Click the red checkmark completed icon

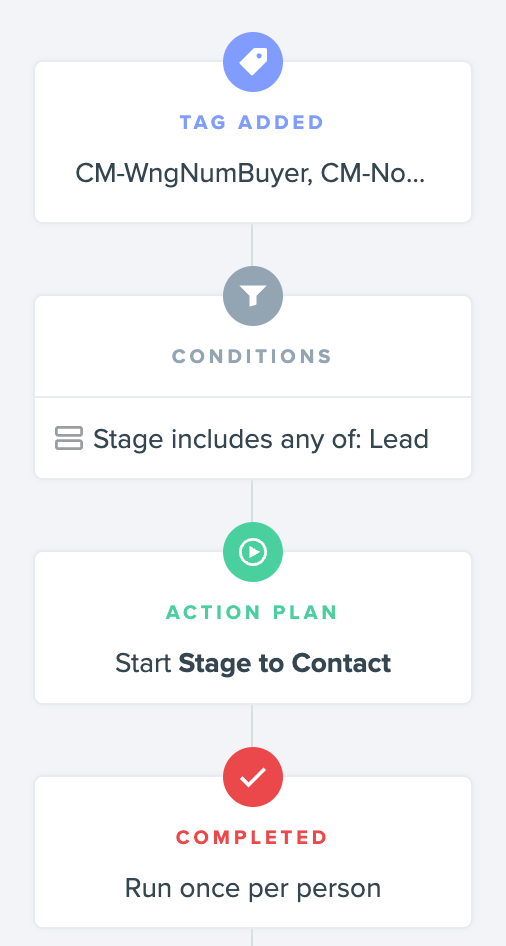pos(253,776)
